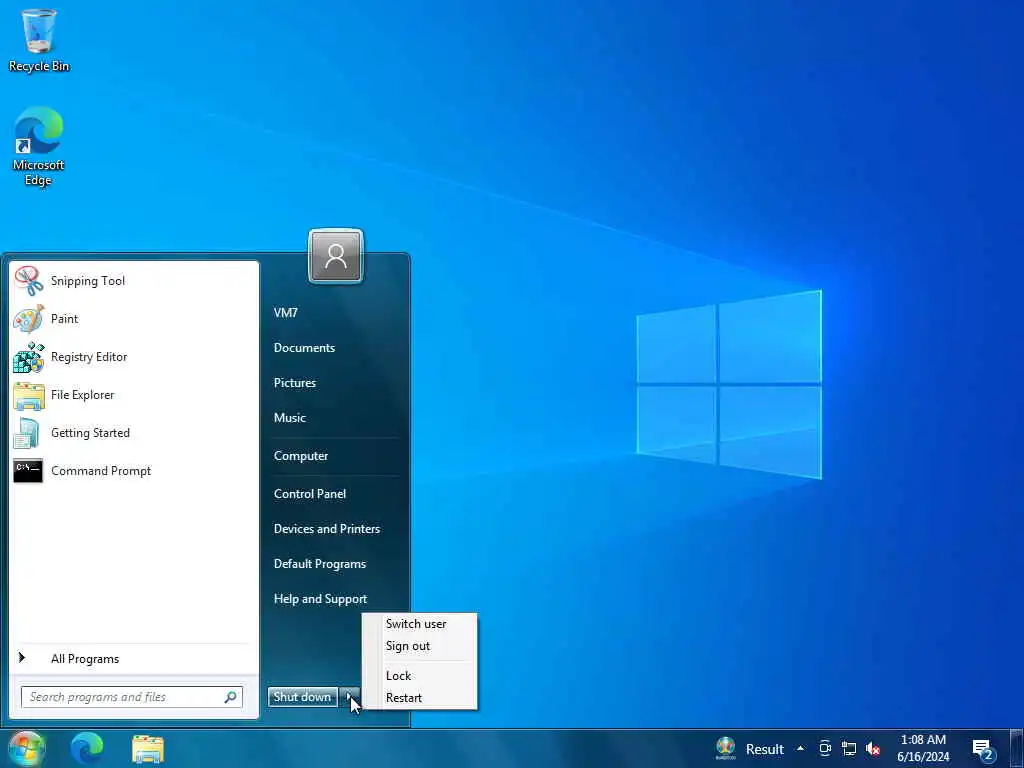Open the Command Prompt black console icon
The image size is (1024, 768).
point(28,471)
